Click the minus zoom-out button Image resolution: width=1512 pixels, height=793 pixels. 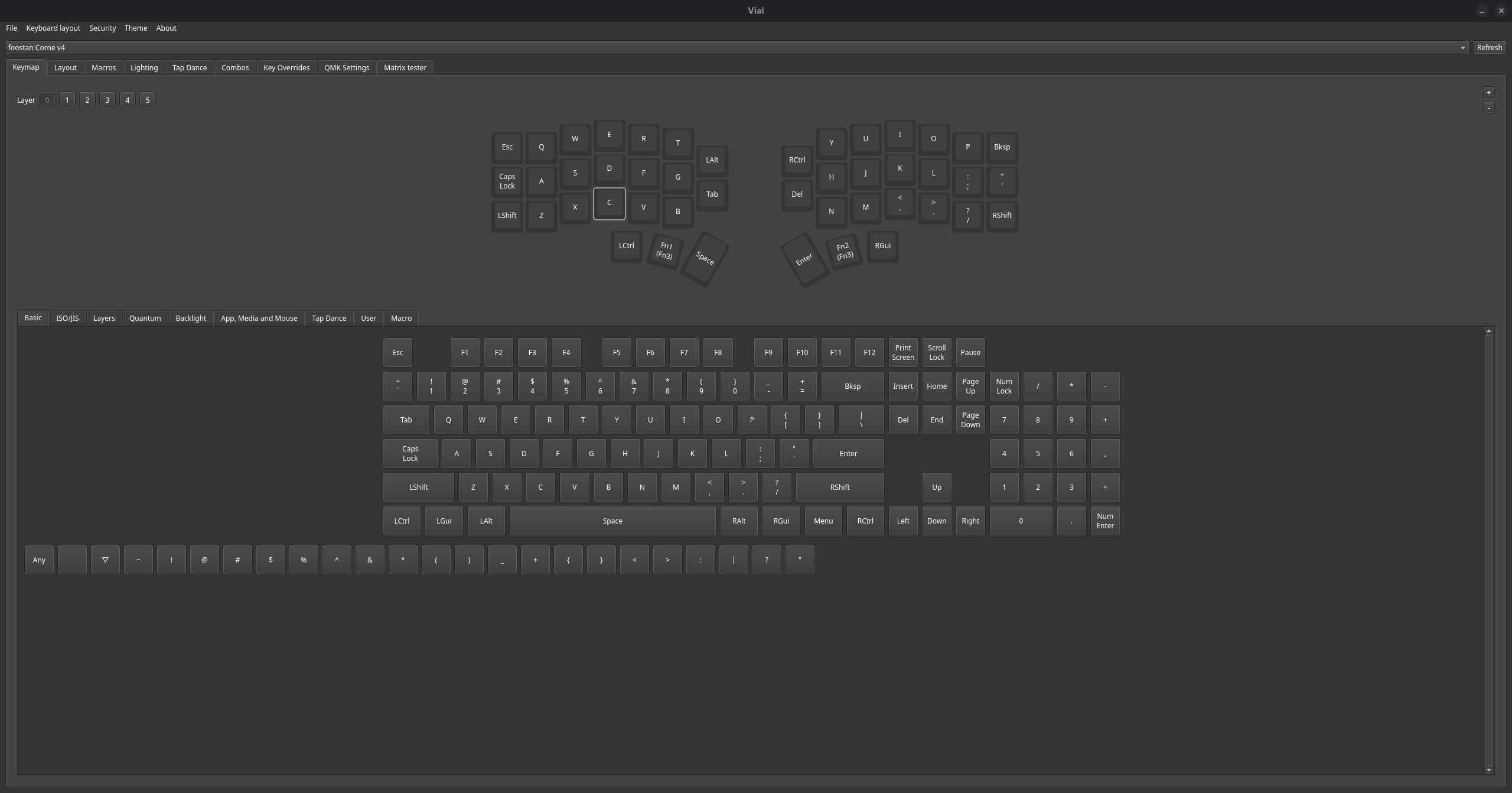pyautogui.click(x=1488, y=108)
